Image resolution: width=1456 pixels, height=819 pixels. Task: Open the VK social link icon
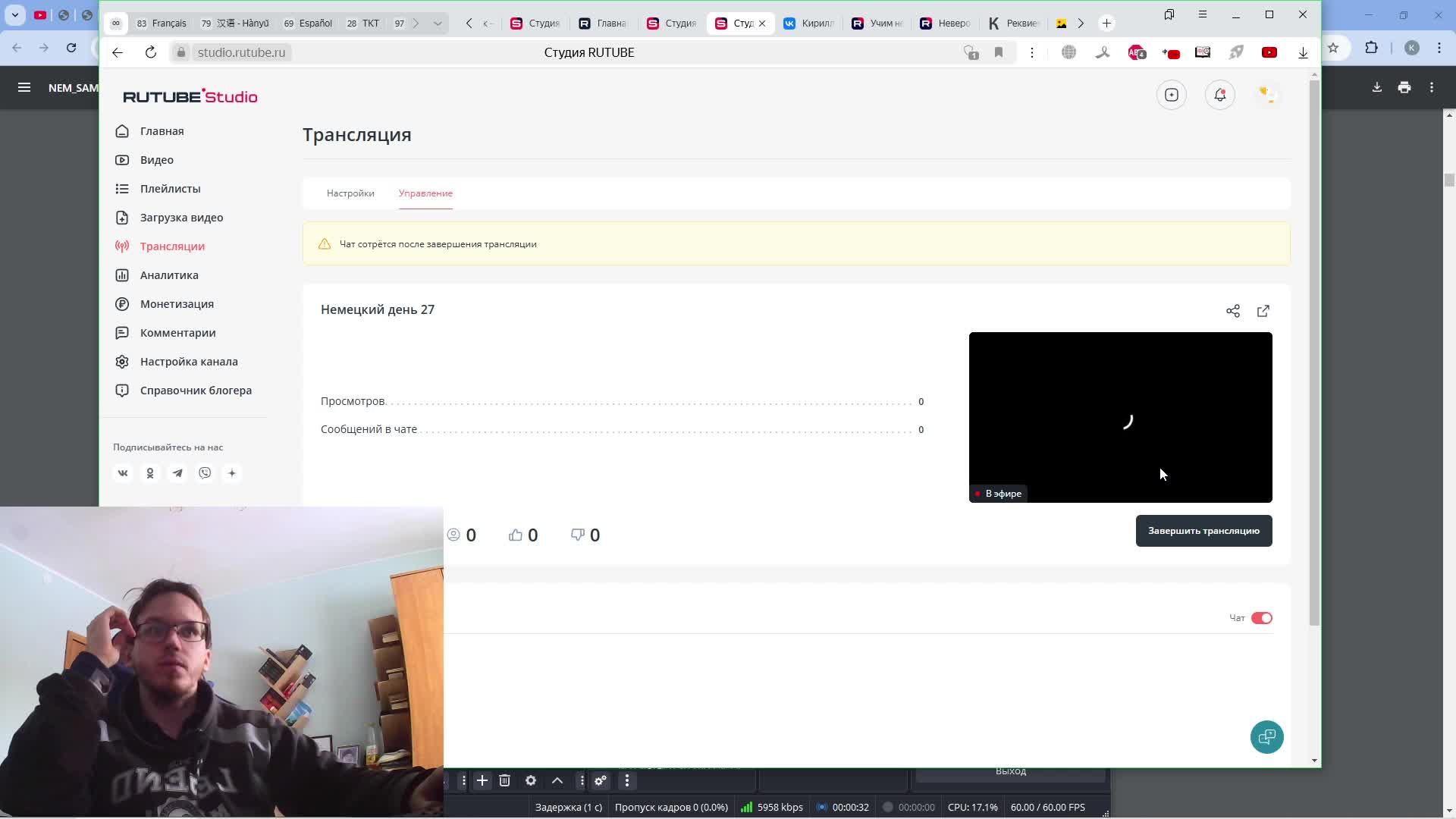point(123,473)
